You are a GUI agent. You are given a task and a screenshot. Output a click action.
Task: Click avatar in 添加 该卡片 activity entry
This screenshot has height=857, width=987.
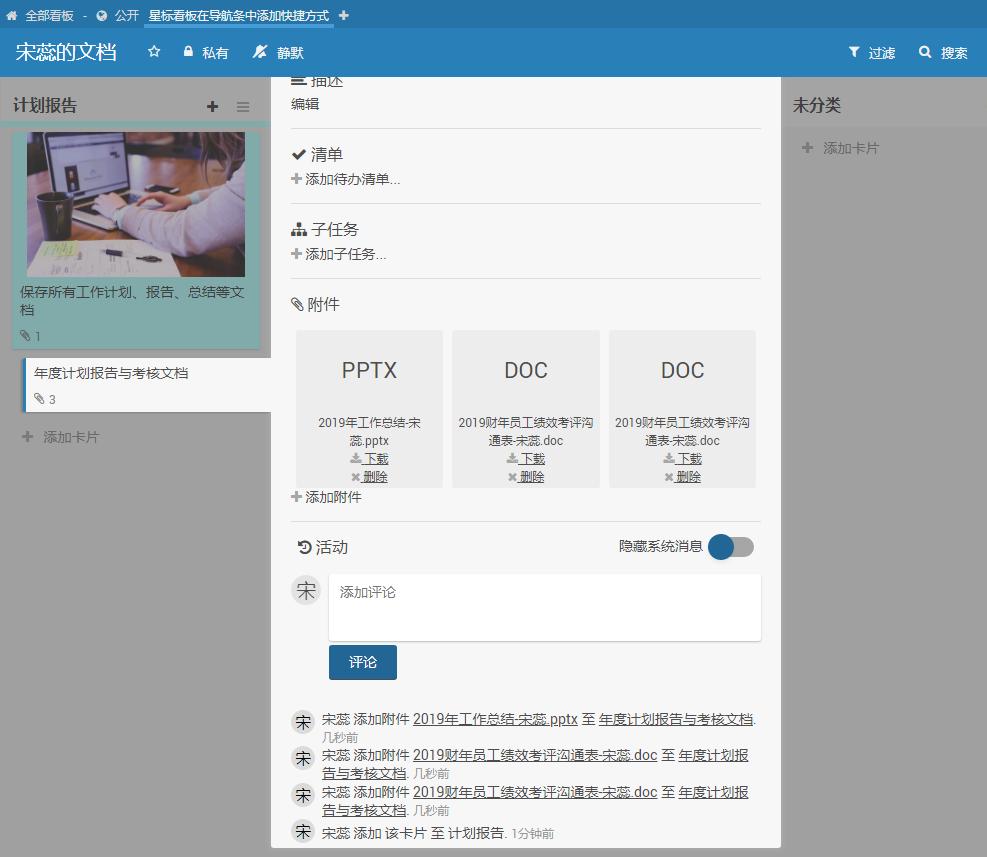pos(303,832)
